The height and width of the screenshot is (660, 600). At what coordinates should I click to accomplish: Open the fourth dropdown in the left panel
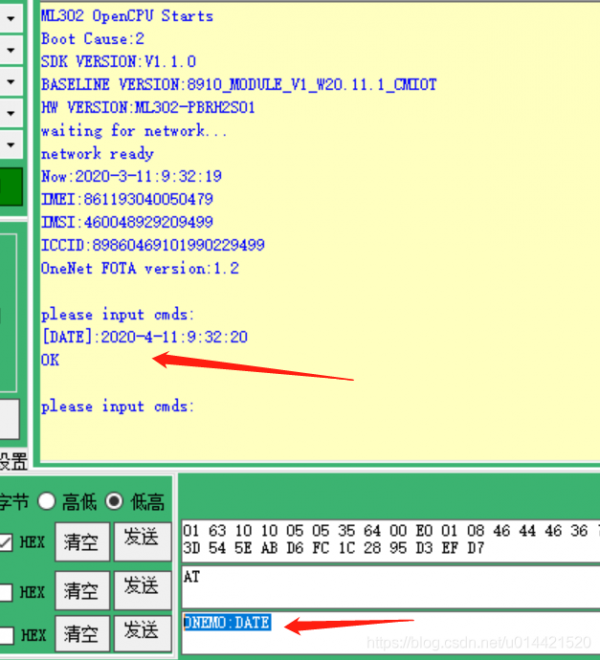[x=11, y=111]
